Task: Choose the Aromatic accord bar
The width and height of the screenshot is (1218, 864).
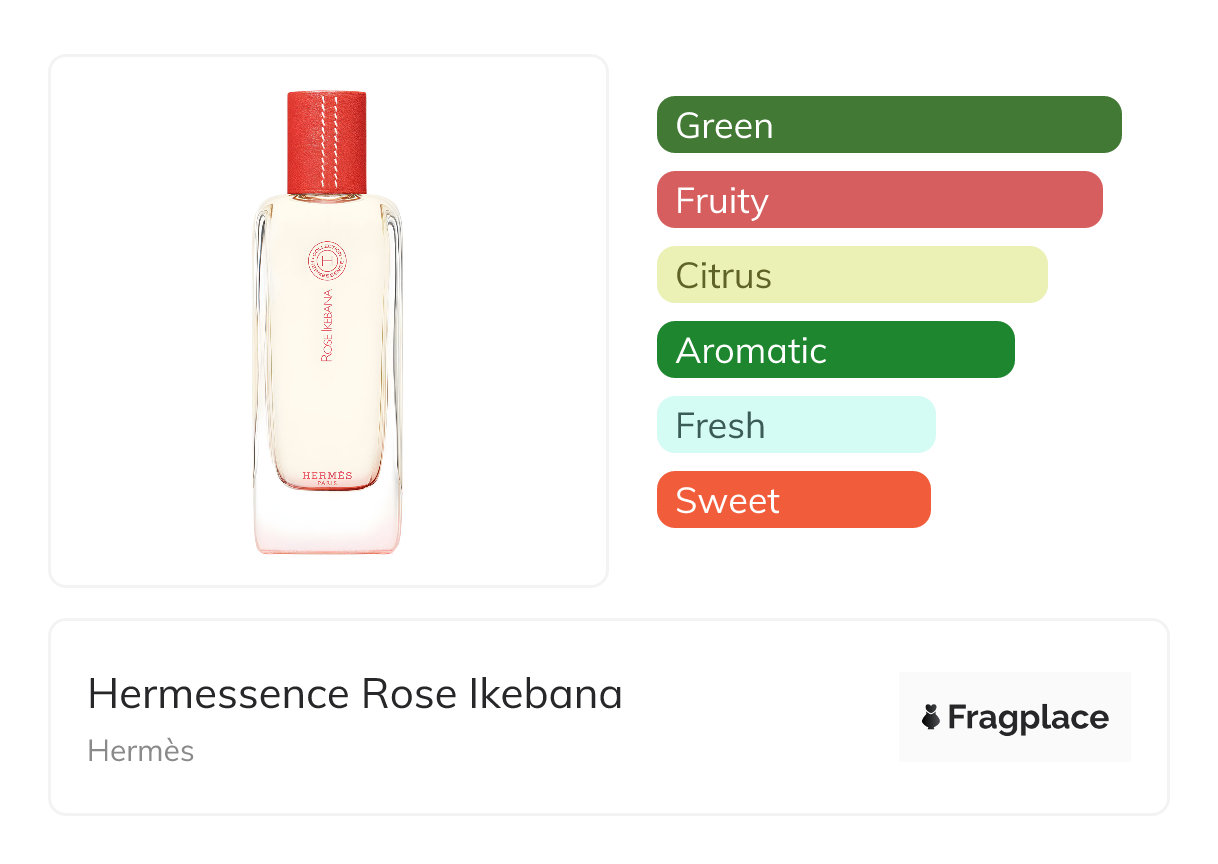Action: pyautogui.click(x=835, y=350)
